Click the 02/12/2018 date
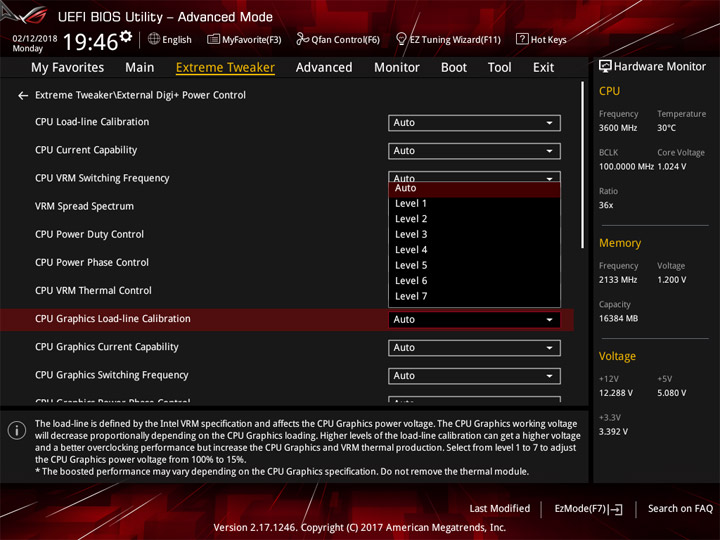 (x=34, y=39)
